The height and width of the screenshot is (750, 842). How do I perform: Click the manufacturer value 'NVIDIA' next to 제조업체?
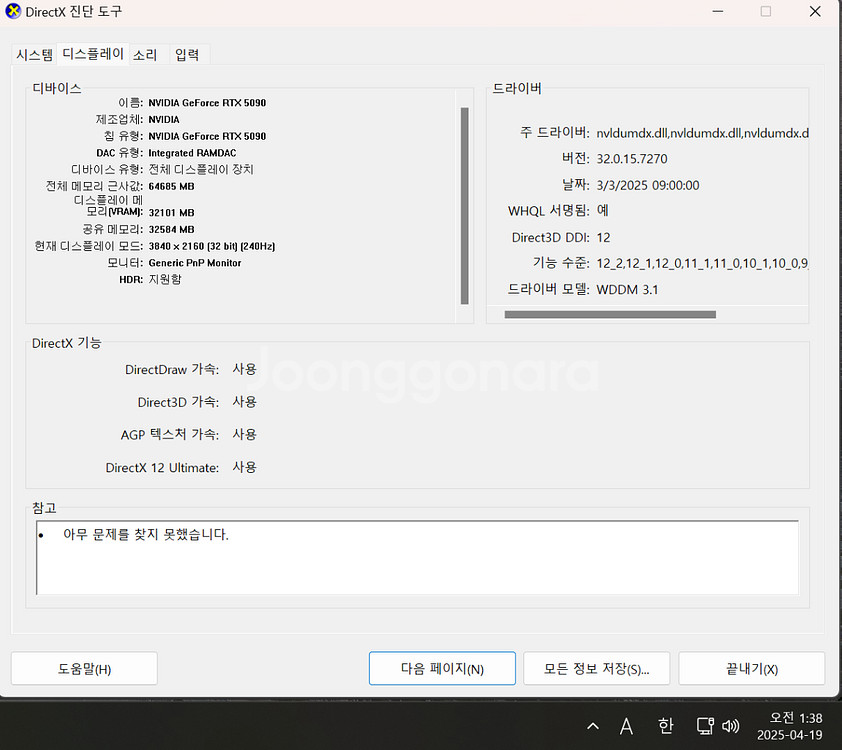[x=164, y=119]
